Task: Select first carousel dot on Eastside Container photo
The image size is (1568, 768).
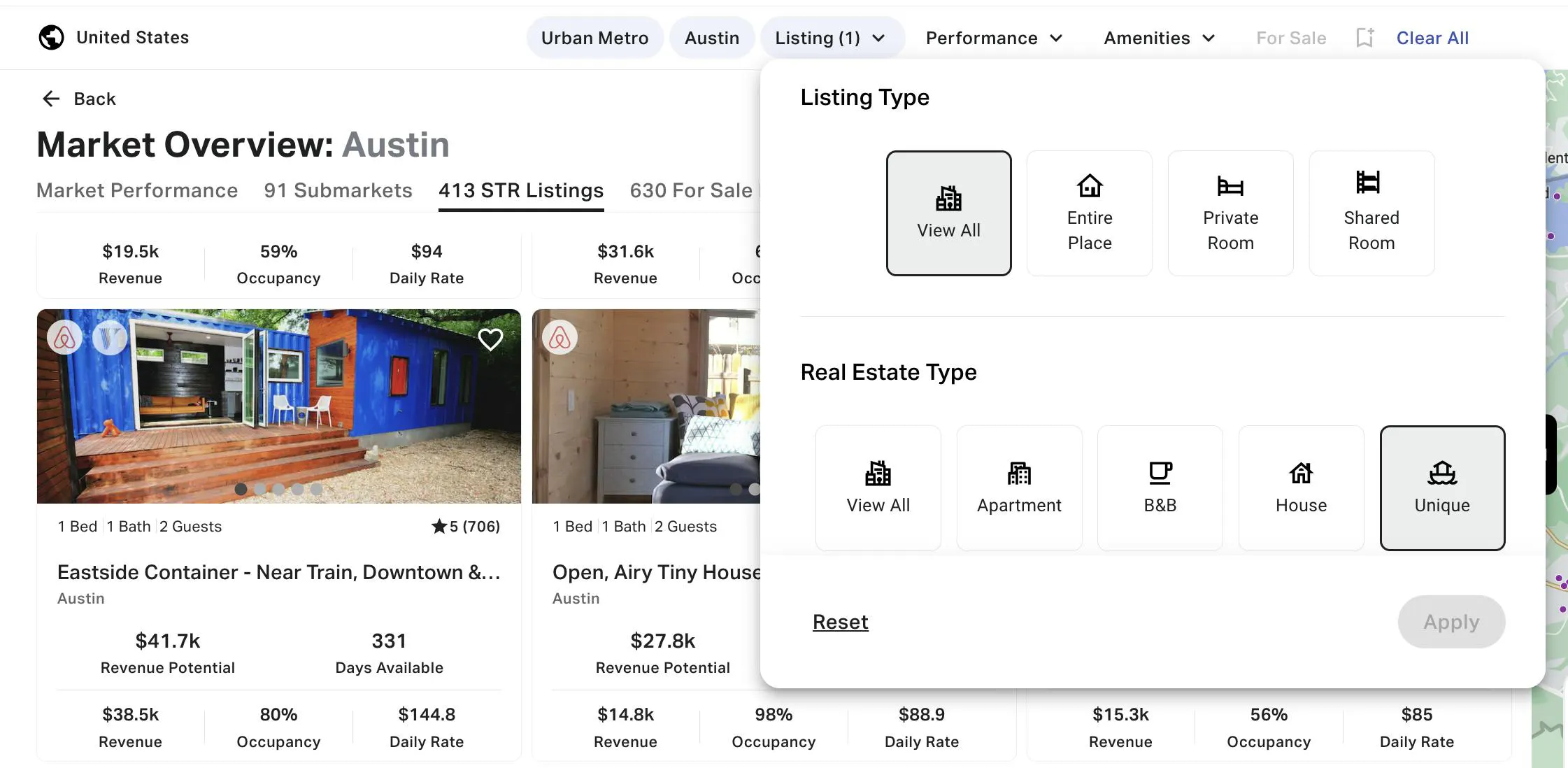Action: [x=241, y=489]
